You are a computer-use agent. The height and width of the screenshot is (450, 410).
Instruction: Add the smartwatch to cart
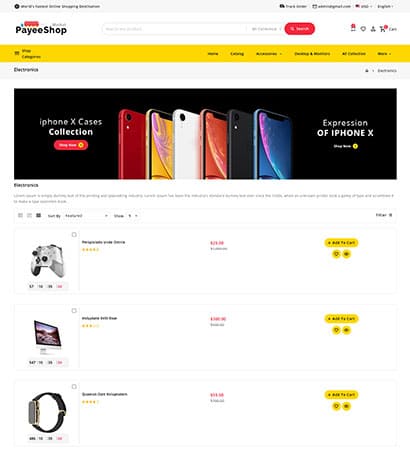click(341, 395)
